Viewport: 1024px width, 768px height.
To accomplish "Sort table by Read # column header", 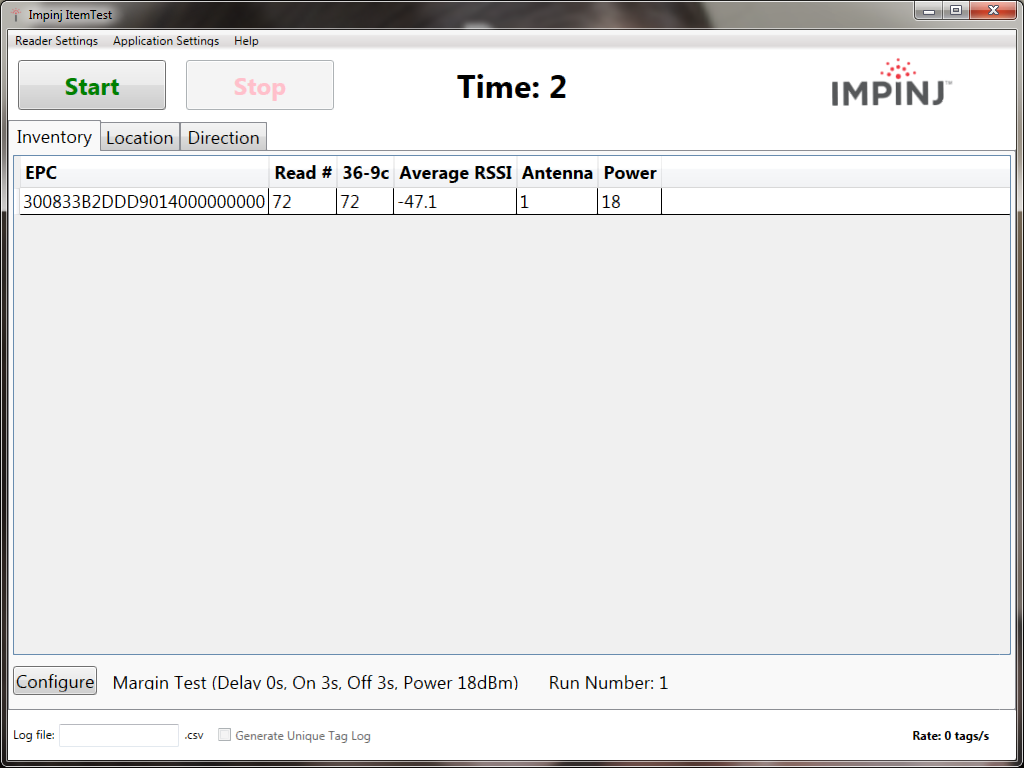I will coord(303,173).
